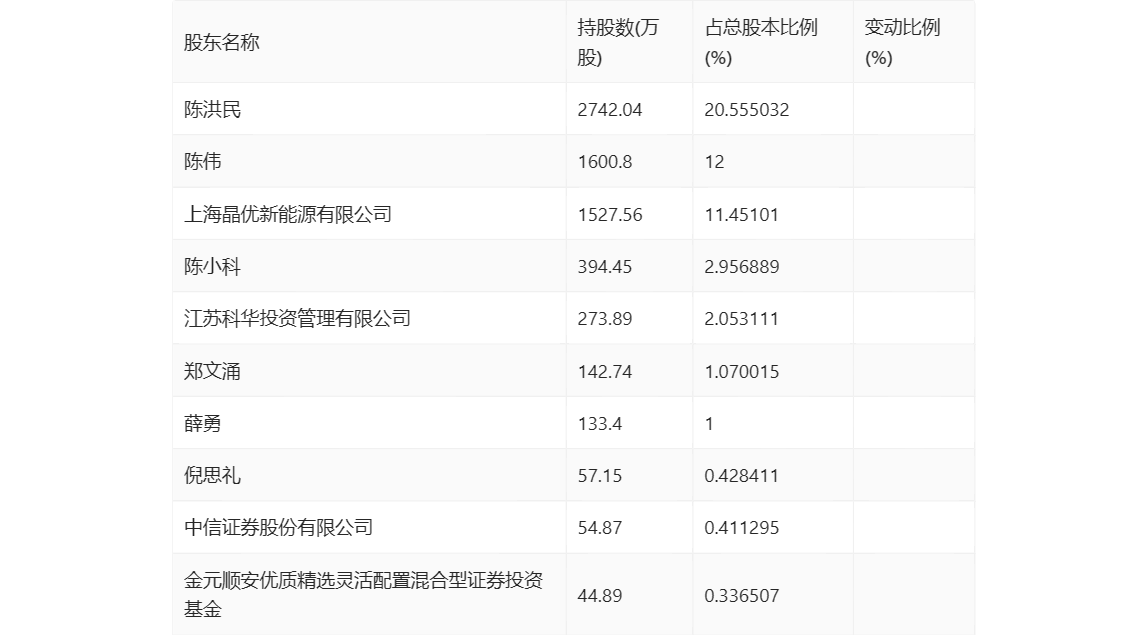Select shareholder name 倪思礼
Viewport: 1148px width, 635px height.
212,475
